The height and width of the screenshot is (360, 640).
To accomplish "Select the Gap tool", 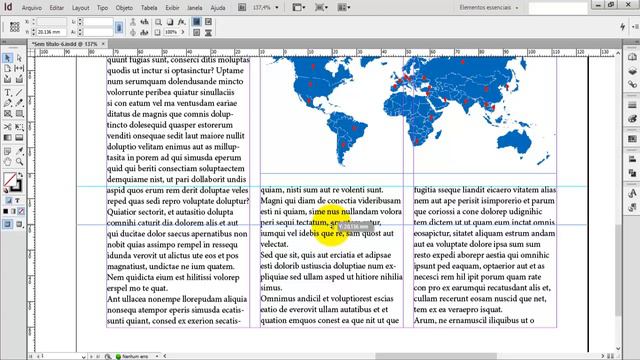I will coord(19,68).
